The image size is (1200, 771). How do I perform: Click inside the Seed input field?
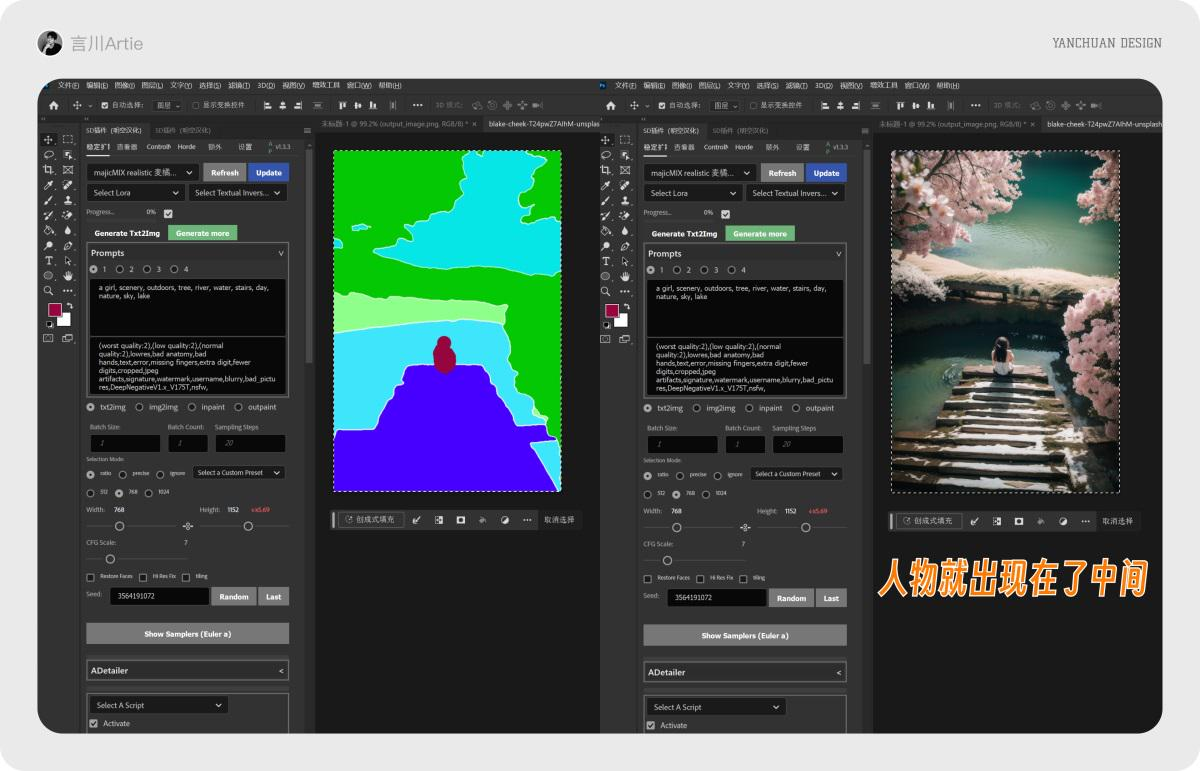(x=158, y=596)
